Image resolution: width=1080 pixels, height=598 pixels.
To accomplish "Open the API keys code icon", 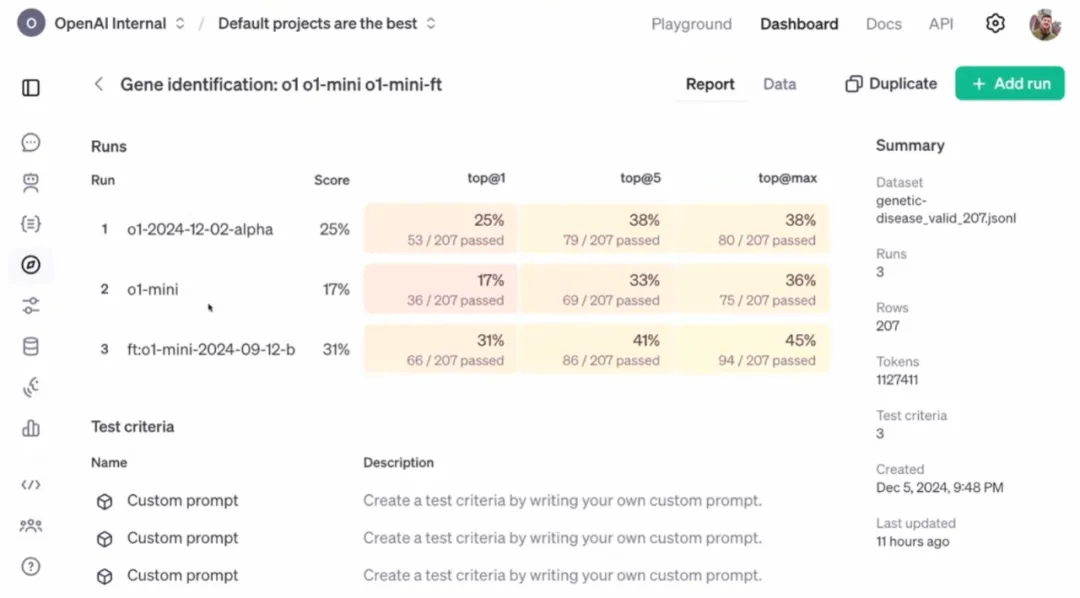I will tap(31, 485).
